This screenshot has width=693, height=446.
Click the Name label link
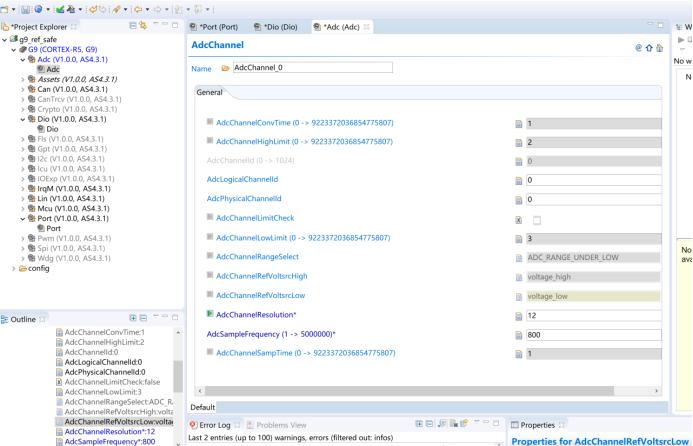tap(201, 69)
